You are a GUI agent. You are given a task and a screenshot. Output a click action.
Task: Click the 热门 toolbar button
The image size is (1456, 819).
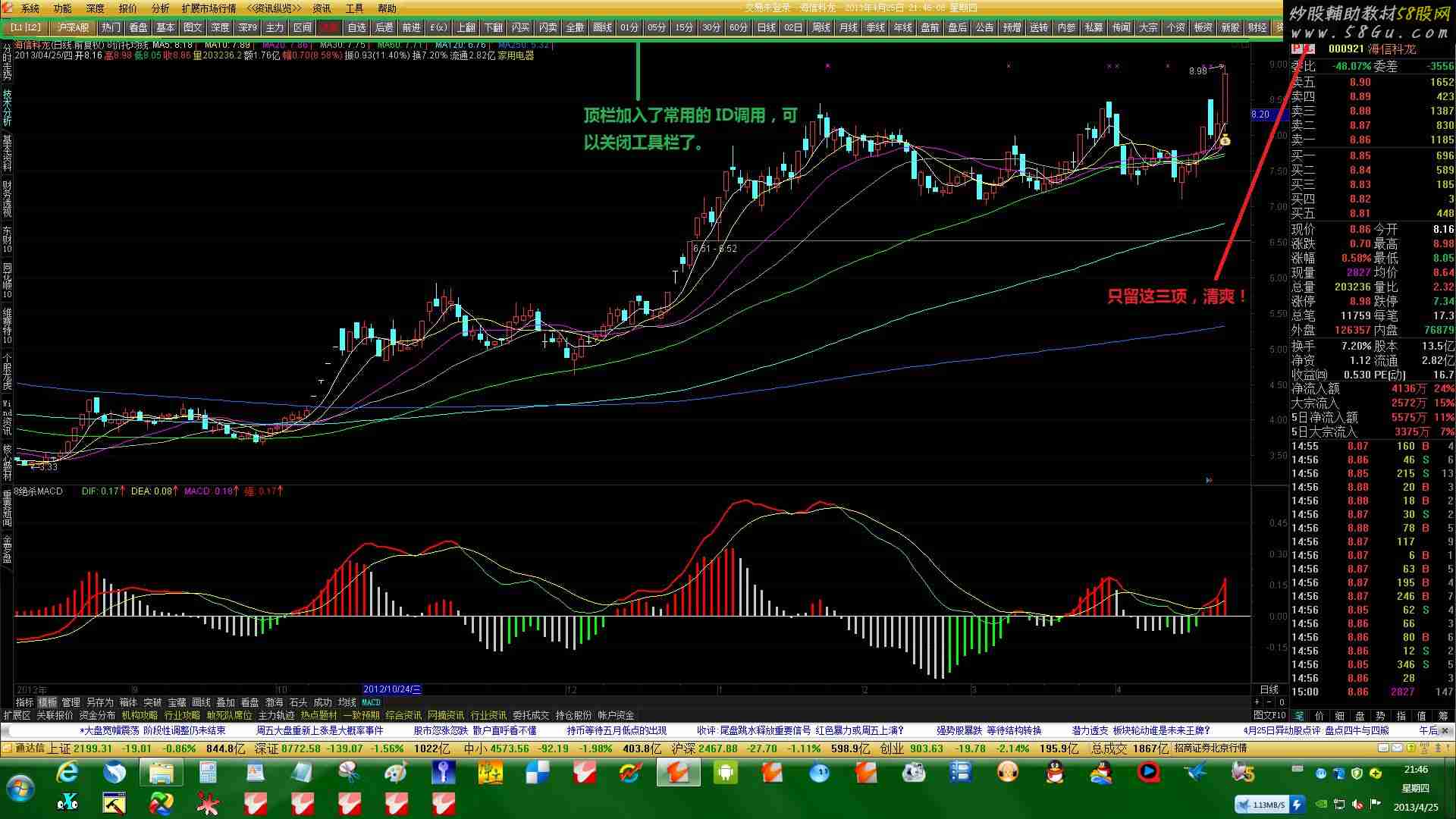(111, 27)
